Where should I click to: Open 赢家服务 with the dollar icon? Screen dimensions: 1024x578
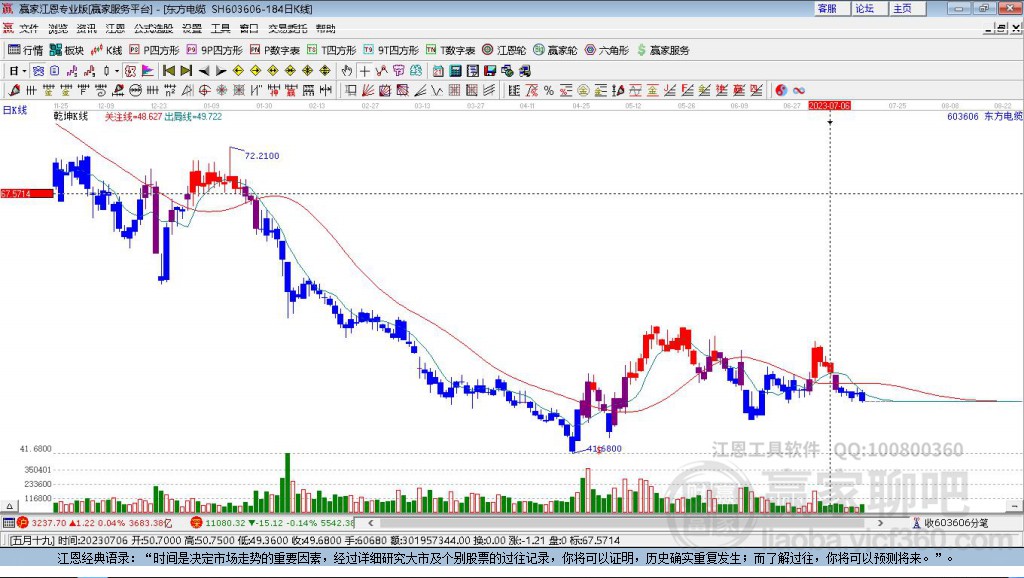tap(663, 50)
